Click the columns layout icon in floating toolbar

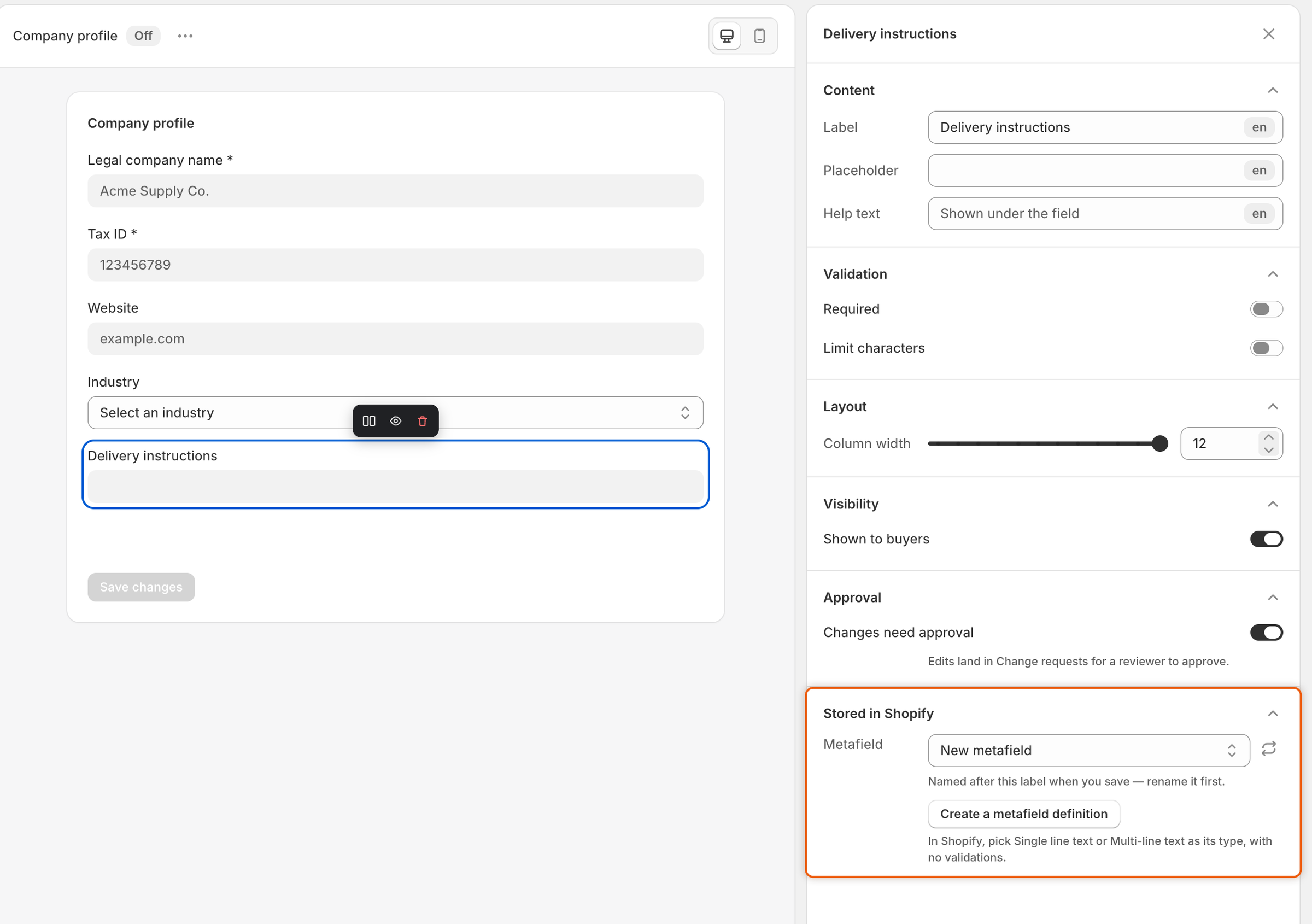[369, 421]
